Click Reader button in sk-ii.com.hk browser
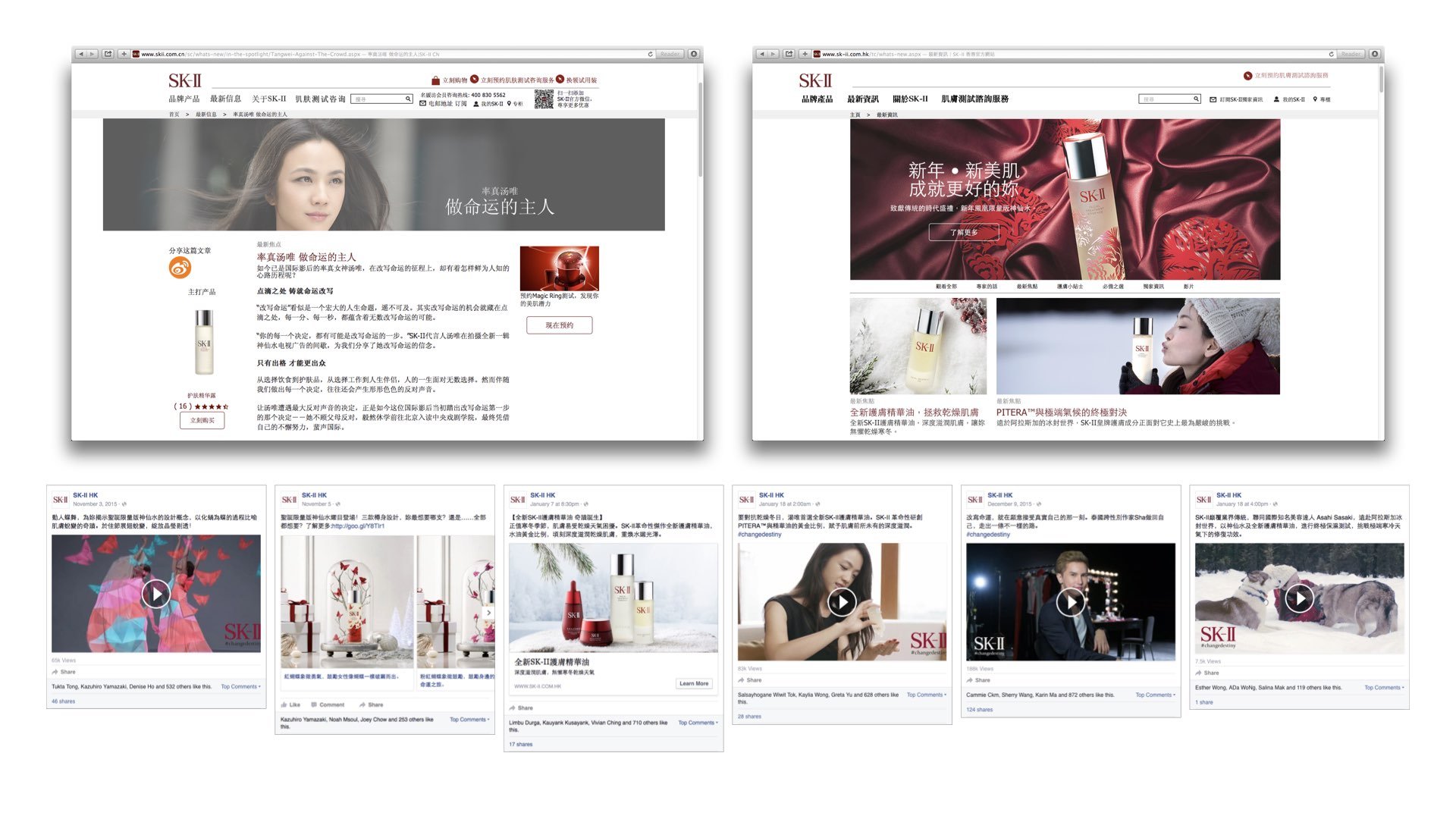The height and width of the screenshot is (819, 1456). click(1351, 54)
